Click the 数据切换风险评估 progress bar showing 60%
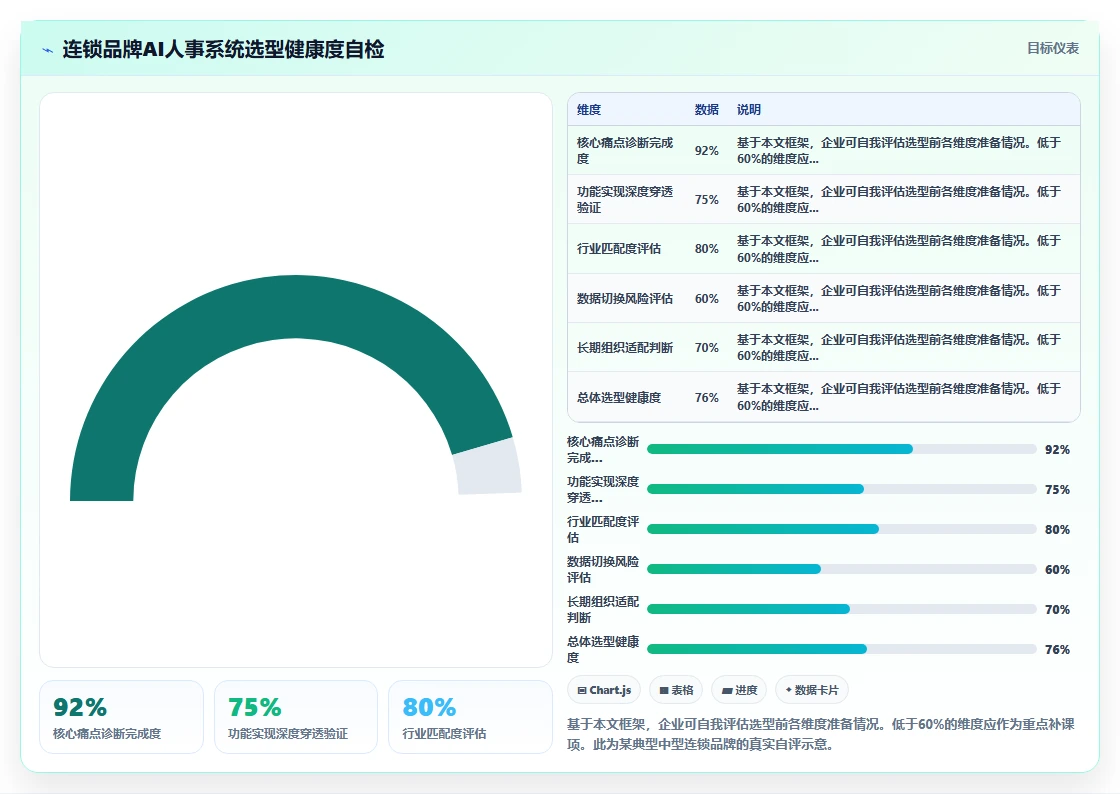The image size is (1120, 794). (841, 569)
